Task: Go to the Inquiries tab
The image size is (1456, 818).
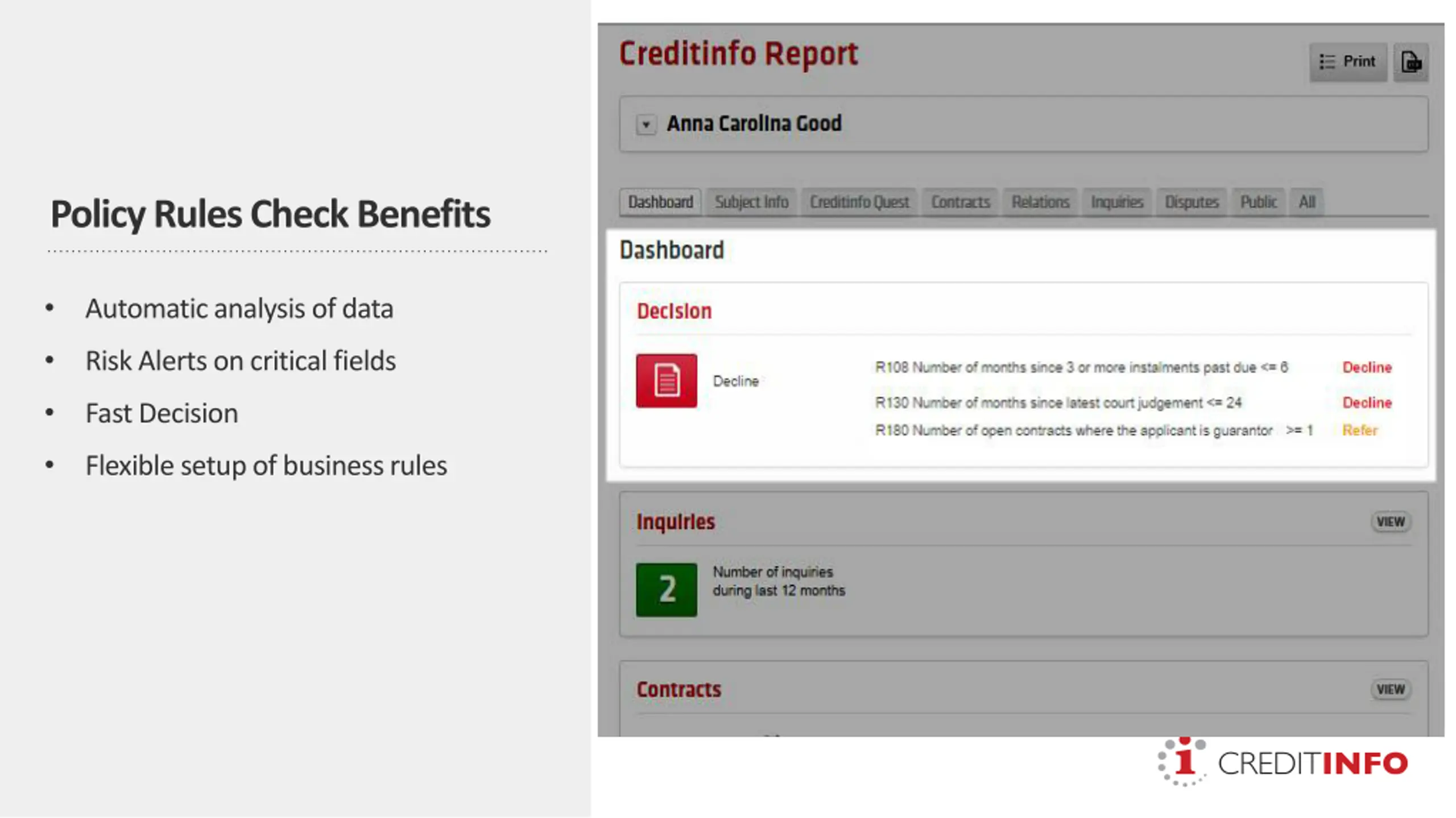Action: pos(1116,202)
